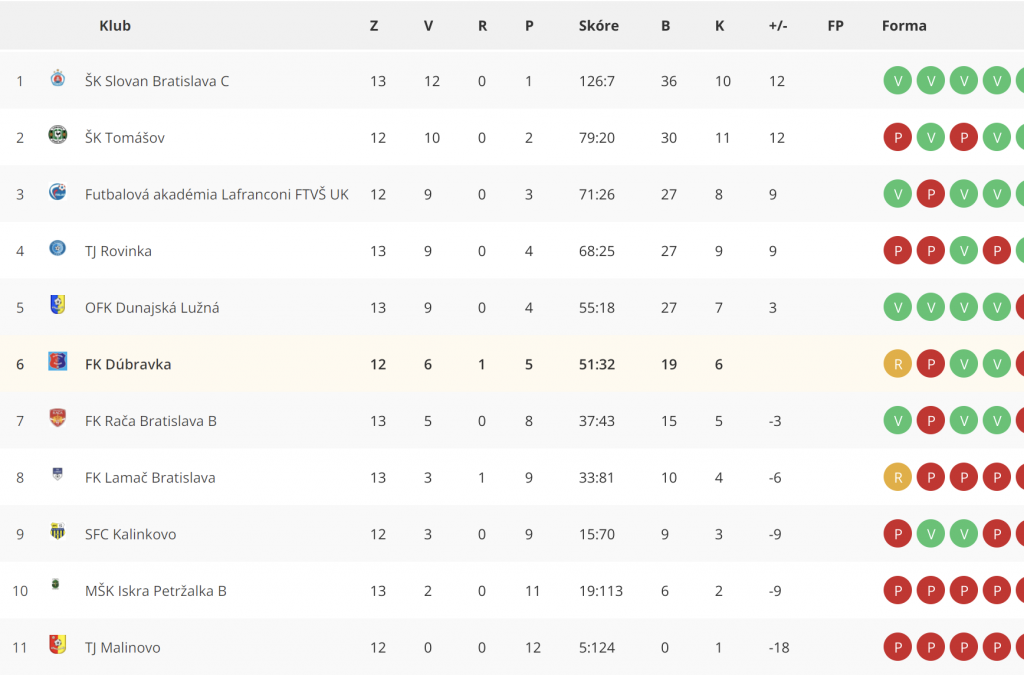The image size is (1024, 675).
Task: Click FK Dúbravka's yellow R form badge
Action: [x=897, y=364]
